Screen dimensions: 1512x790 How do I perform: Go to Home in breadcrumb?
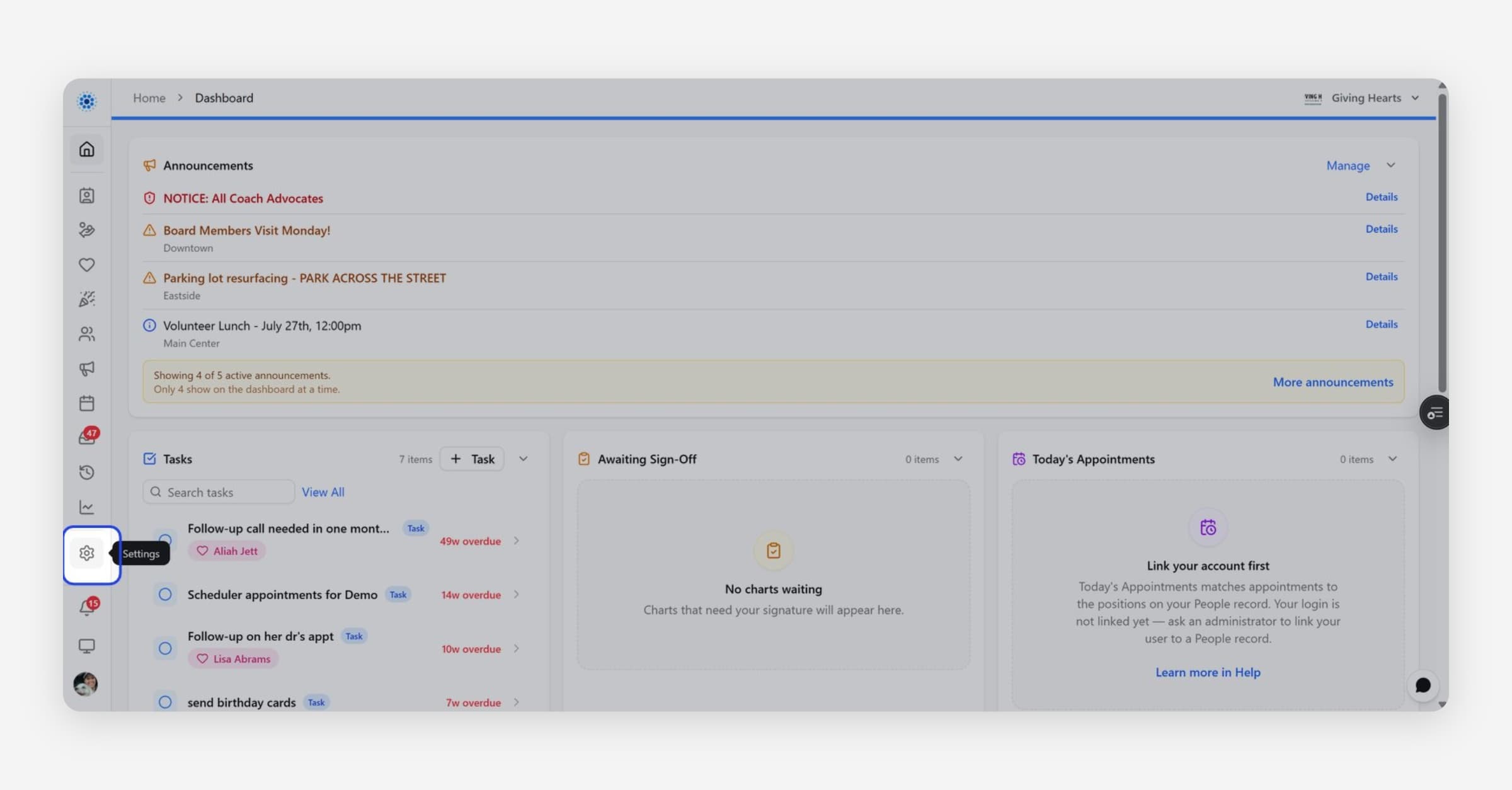pos(149,98)
